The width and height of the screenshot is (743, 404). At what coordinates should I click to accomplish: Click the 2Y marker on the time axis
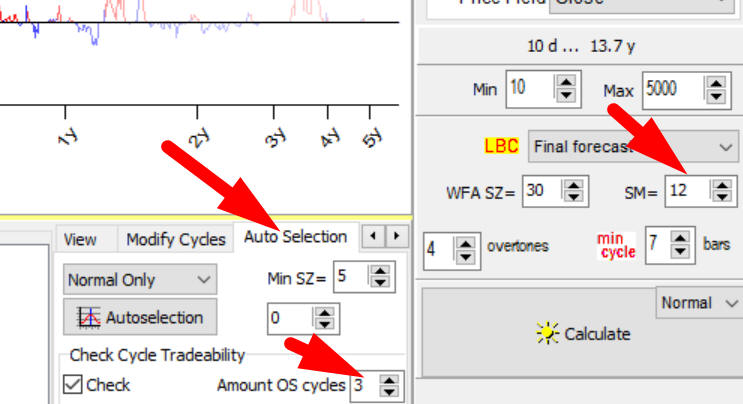[x=199, y=138]
